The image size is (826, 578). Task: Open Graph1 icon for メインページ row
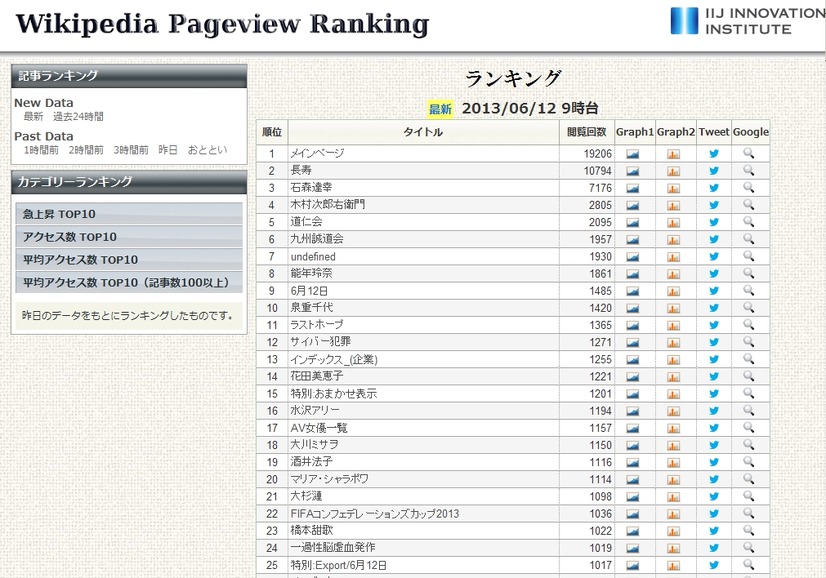(x=633, y=154)
